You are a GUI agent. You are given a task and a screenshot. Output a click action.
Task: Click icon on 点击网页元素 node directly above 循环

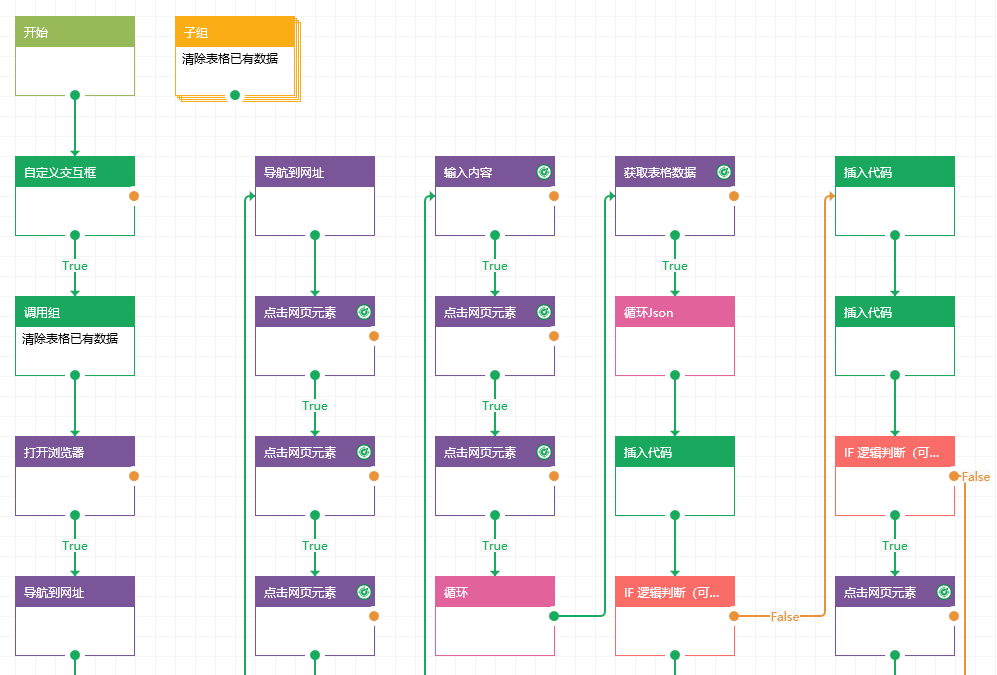tap(544, 452)
